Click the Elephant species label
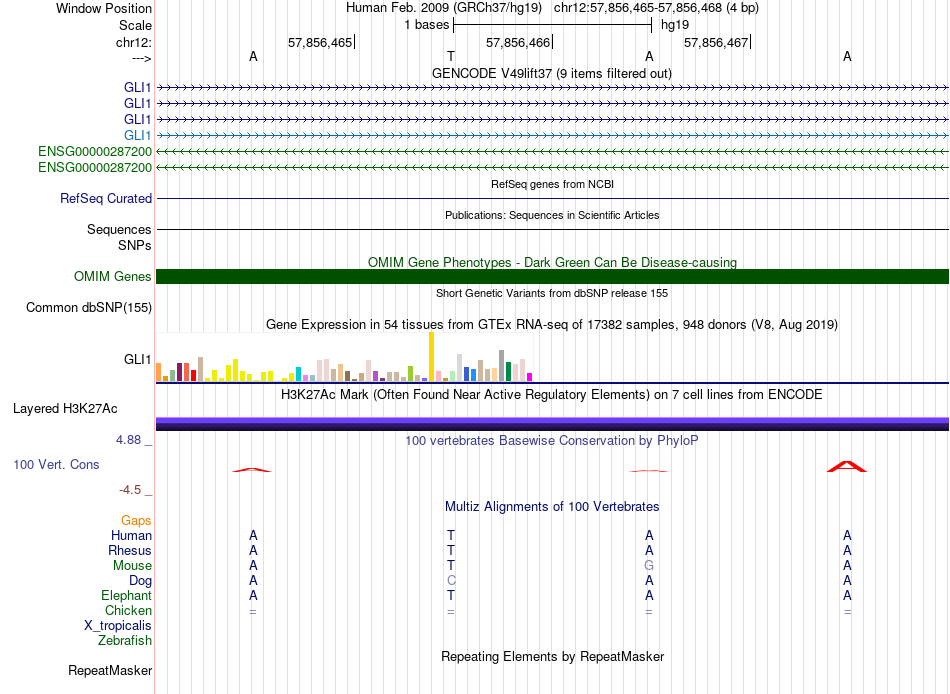950x694 pixels. click(x=126, y=595)
